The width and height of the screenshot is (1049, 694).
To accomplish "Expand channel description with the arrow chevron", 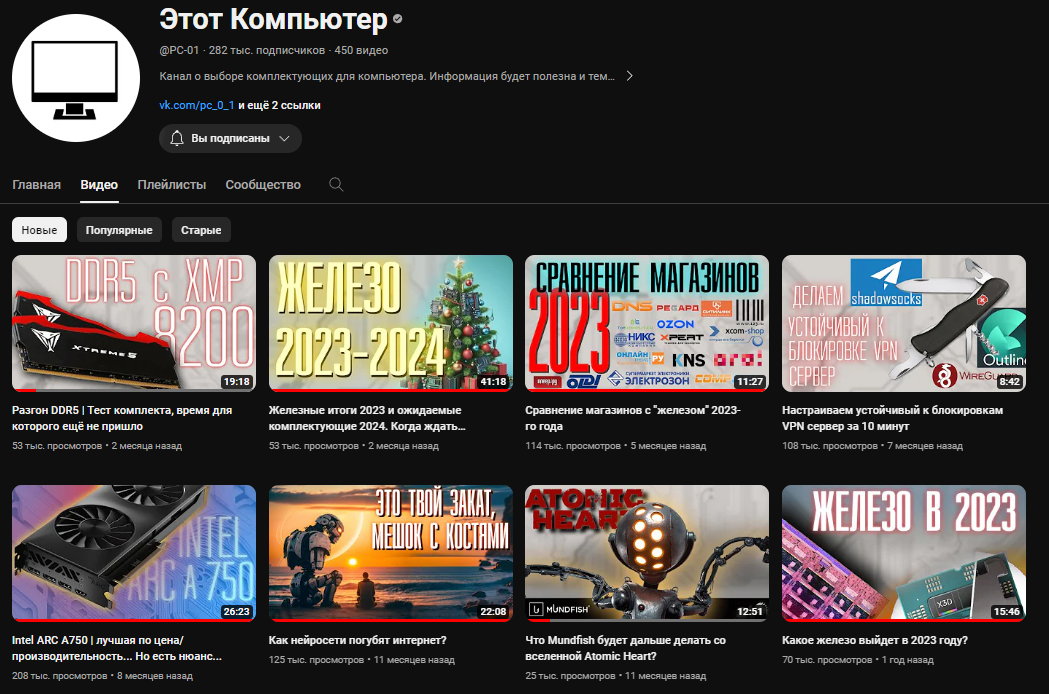I will coord(629,76).
